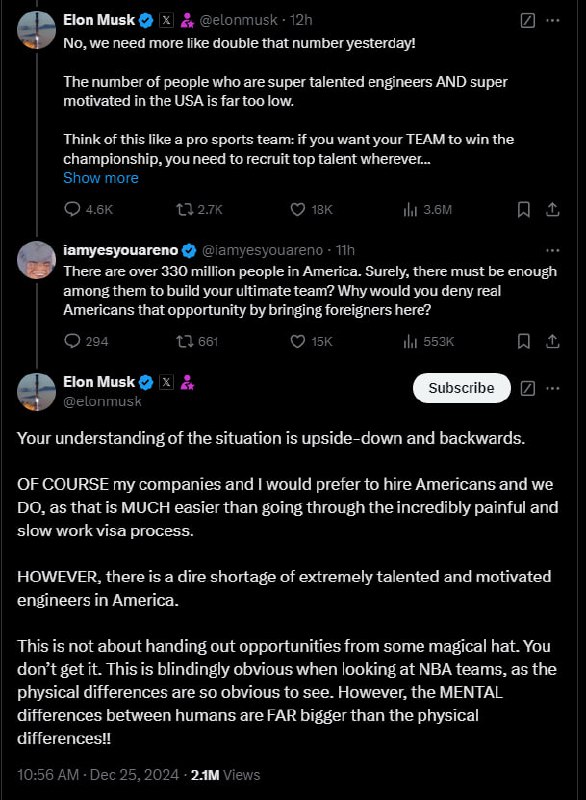The width and height of the screenshot is (586, 800).
Task: Share the top post
Action: tap(553, 209)
